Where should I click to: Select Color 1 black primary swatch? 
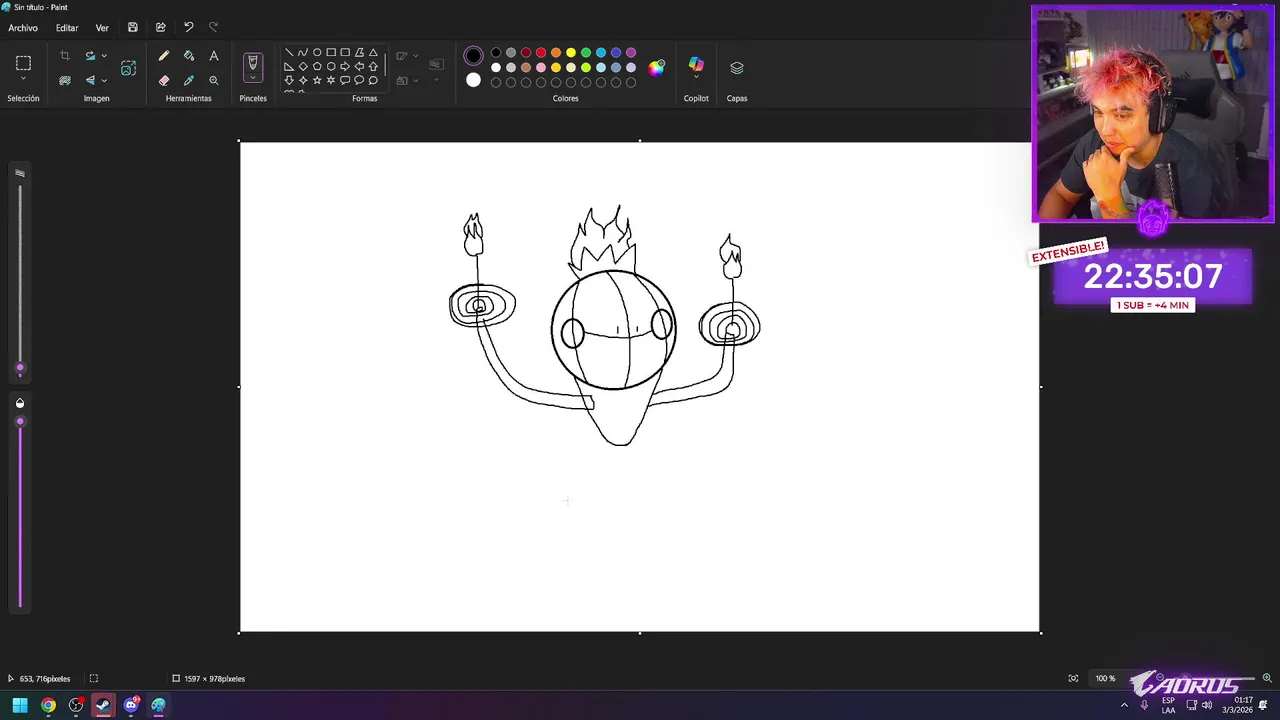click(473, 56)
